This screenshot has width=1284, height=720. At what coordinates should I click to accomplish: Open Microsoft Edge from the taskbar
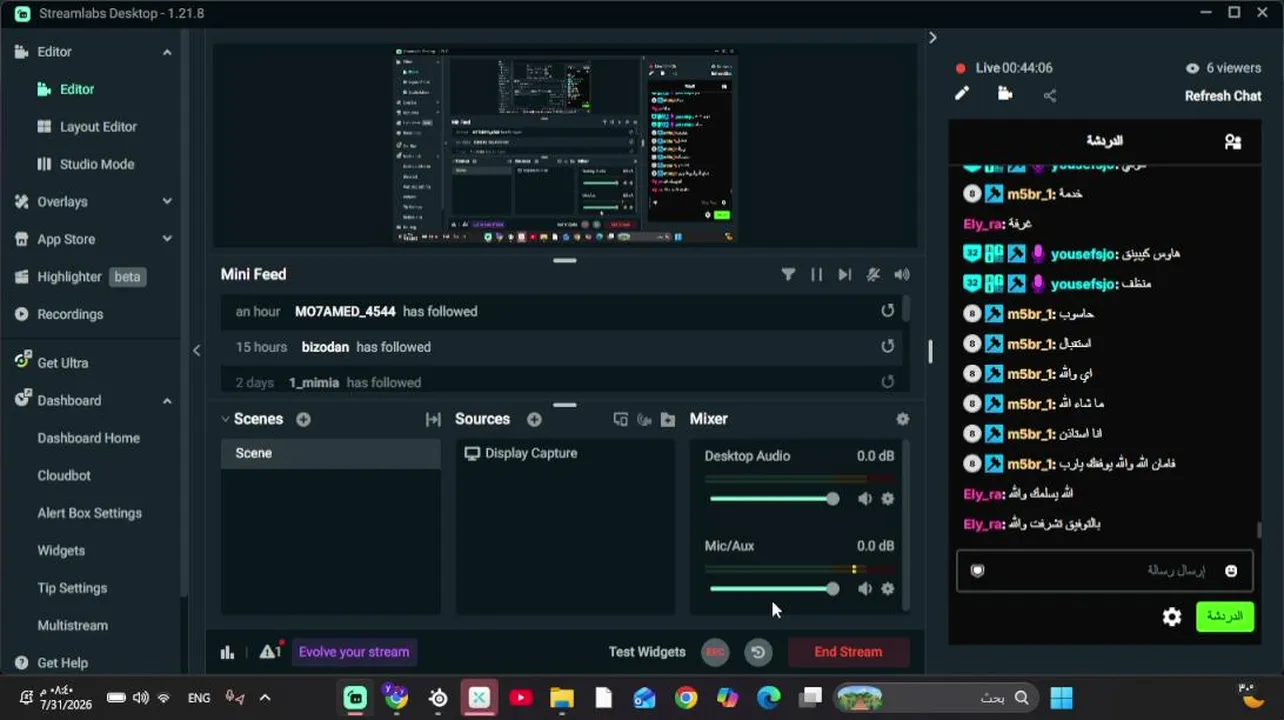[768, 697]
